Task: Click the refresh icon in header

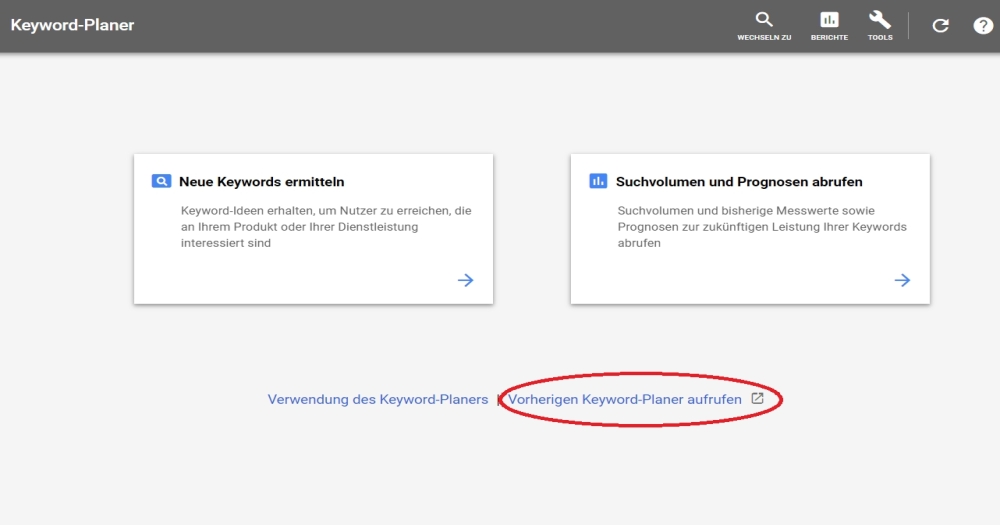Action: pyautogui.click(x=941, y=26)
